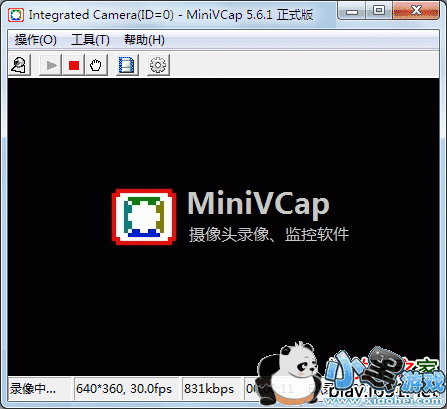Open the 工具(T) menu

pos(90,40)
